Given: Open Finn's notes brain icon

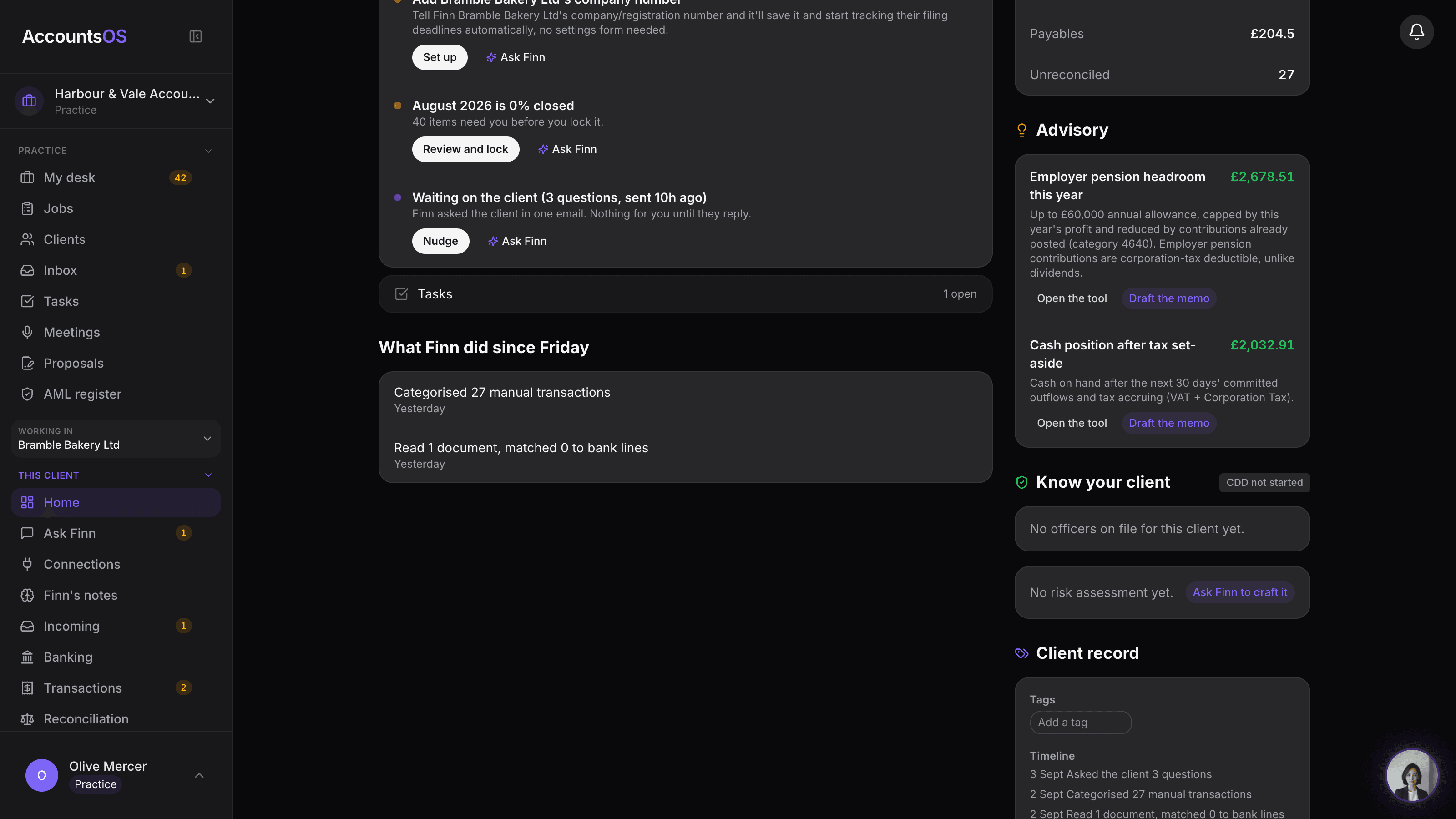Looking at the screenshot, I should (x=27, y=595).
